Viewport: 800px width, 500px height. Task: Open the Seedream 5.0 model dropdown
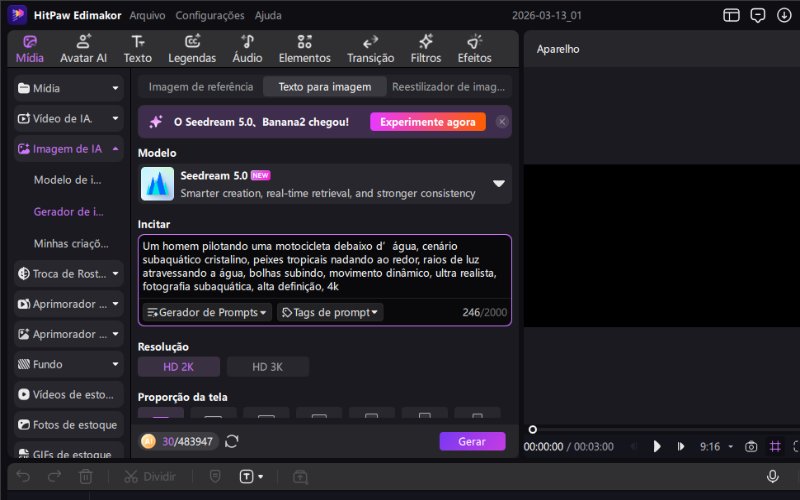click(x=498, y=183)
